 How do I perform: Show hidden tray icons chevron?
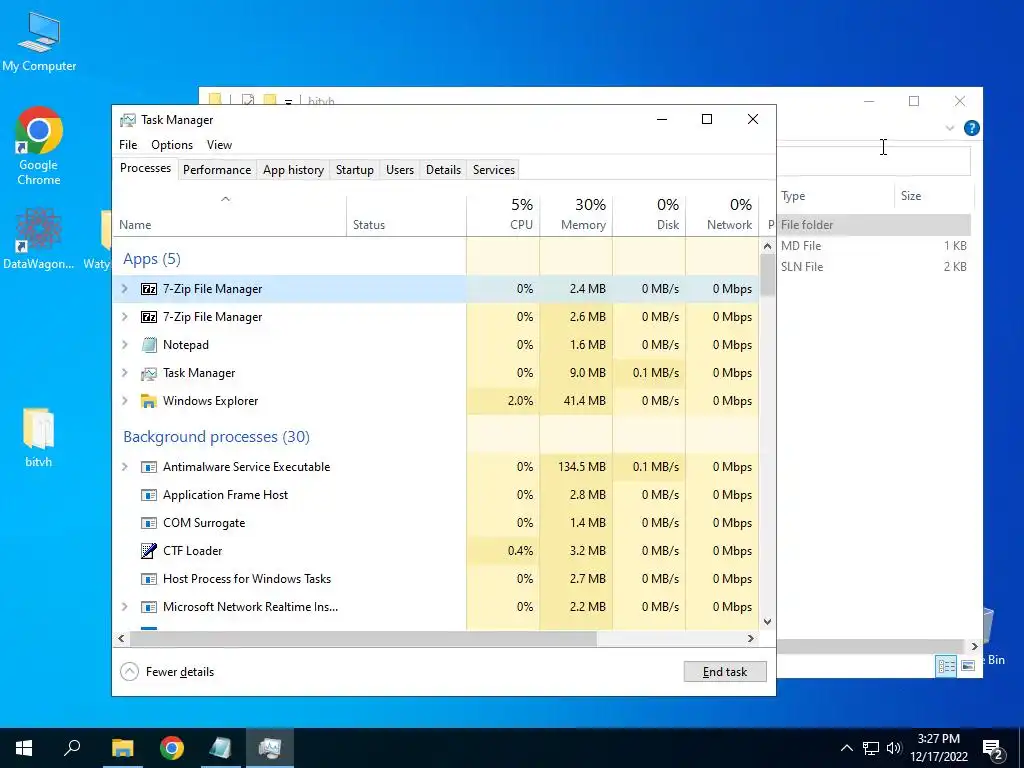click(846, 748)
